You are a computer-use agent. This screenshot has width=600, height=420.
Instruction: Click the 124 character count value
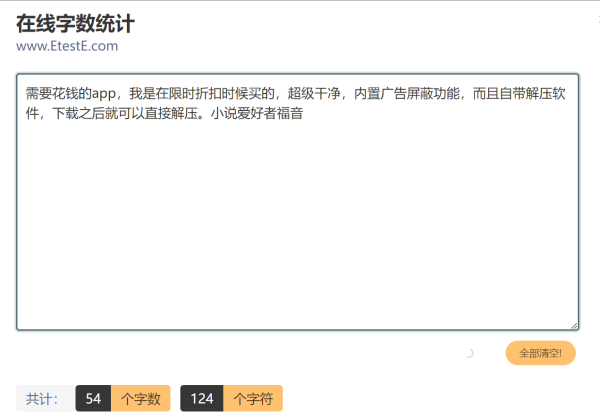(x=202, y=399)
